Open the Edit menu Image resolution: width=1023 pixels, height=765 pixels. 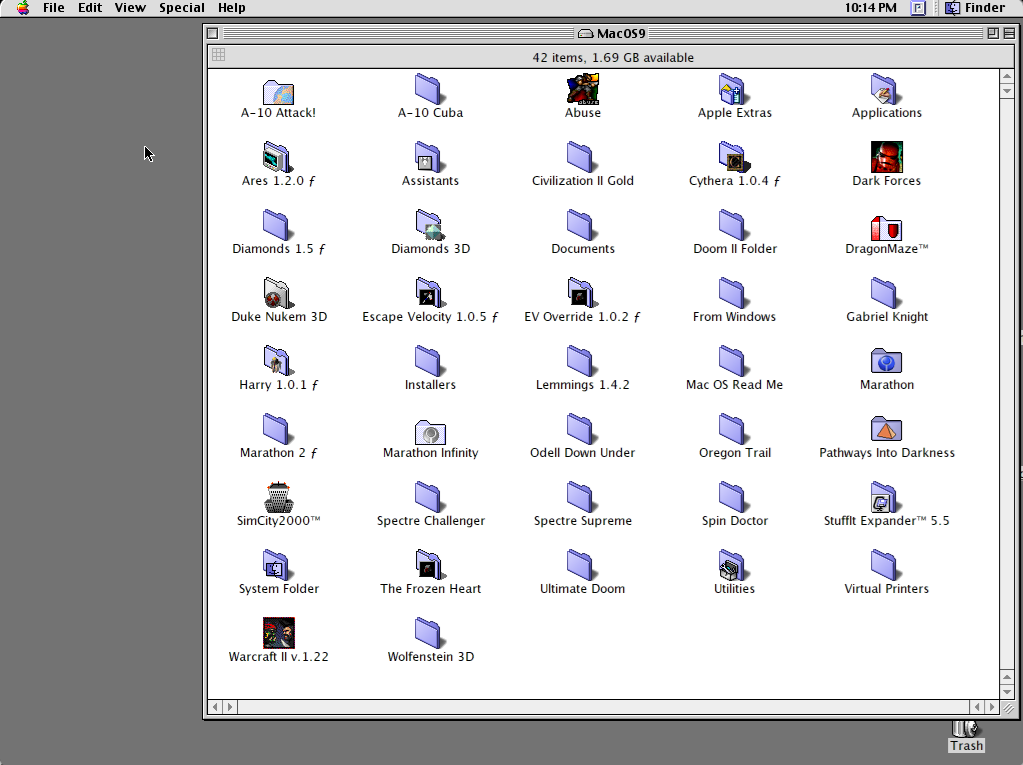pyautogui.click(x=90, y=8)
